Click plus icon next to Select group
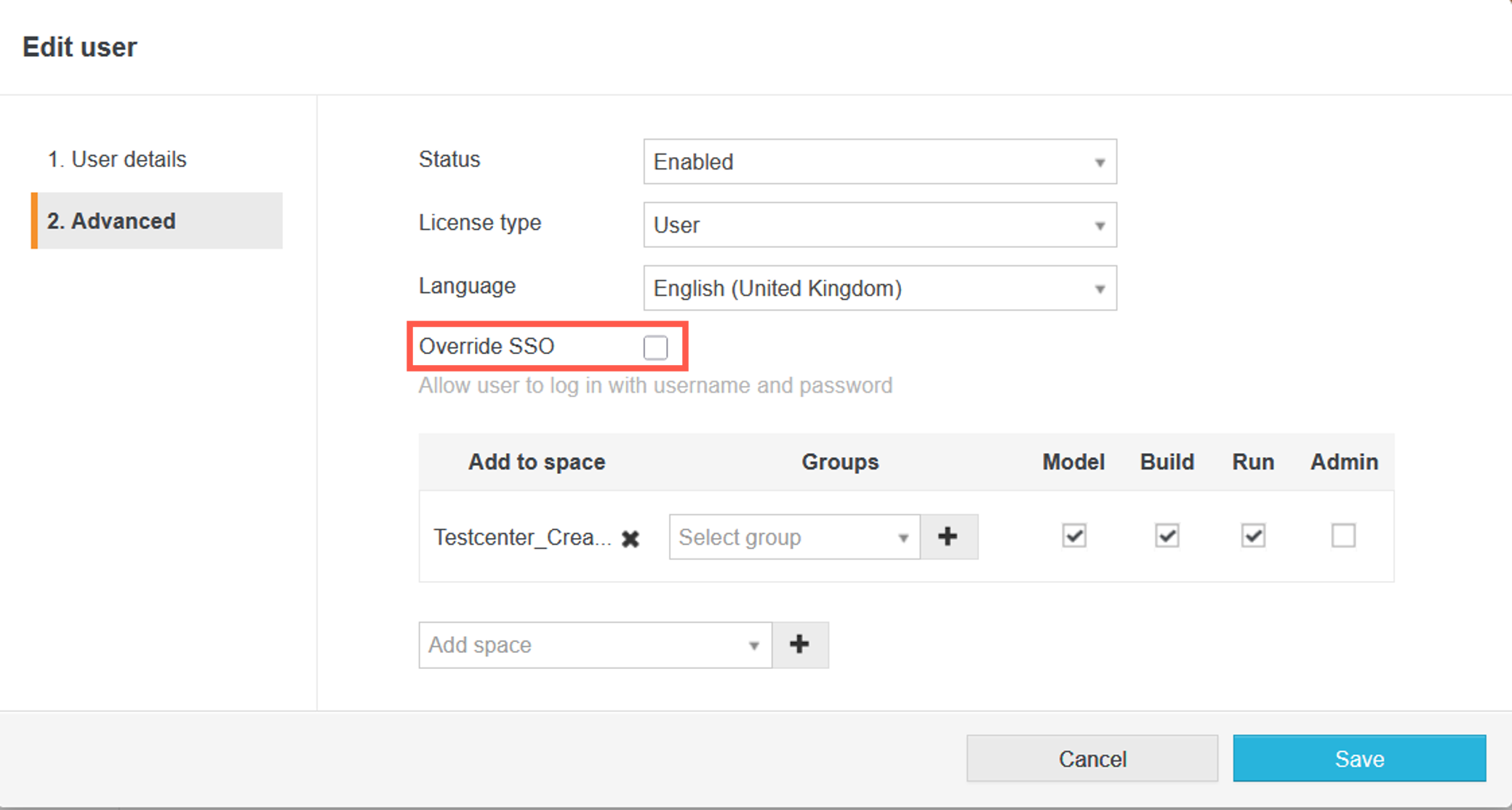This screenshot has height=810, width=1512. 948,537
